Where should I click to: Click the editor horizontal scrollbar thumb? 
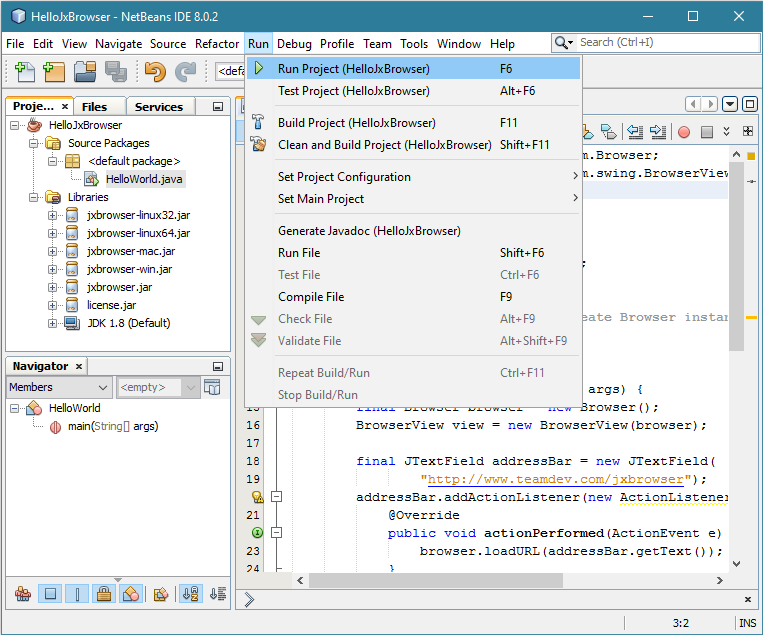click(x=436, y=580)
